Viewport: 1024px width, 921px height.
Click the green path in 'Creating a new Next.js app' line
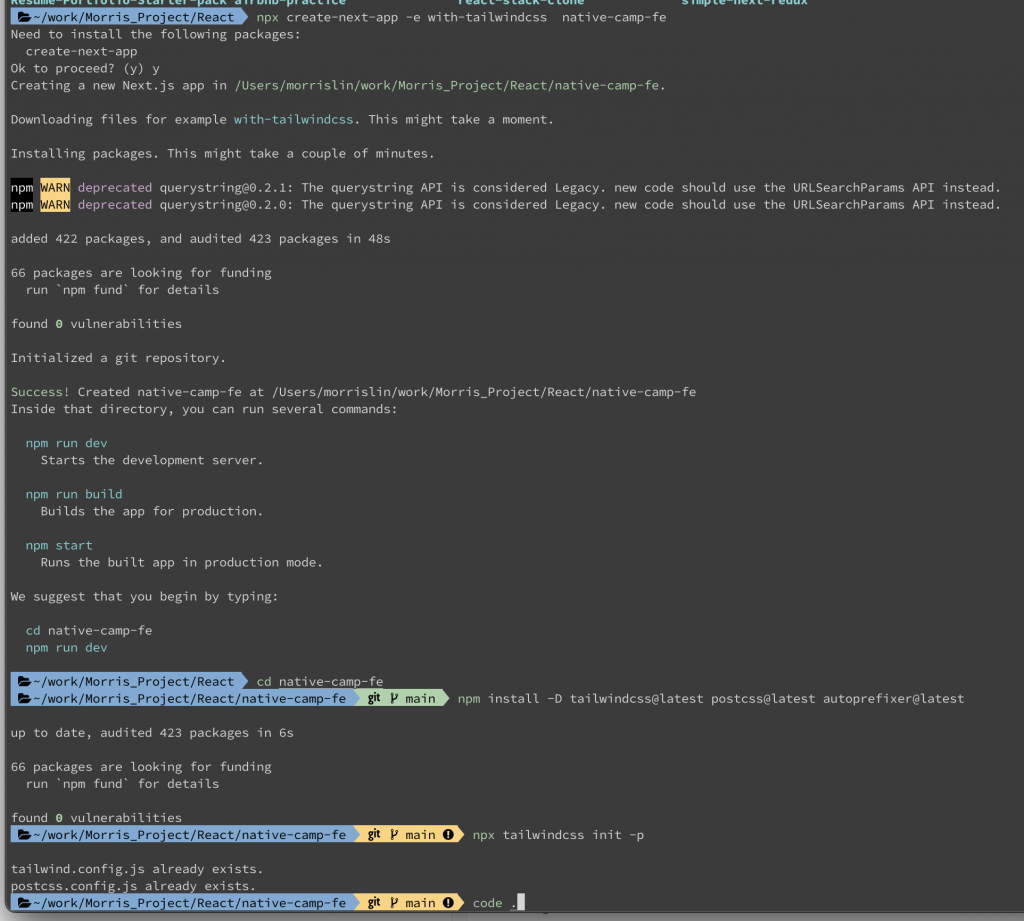(x=447, y=86)
